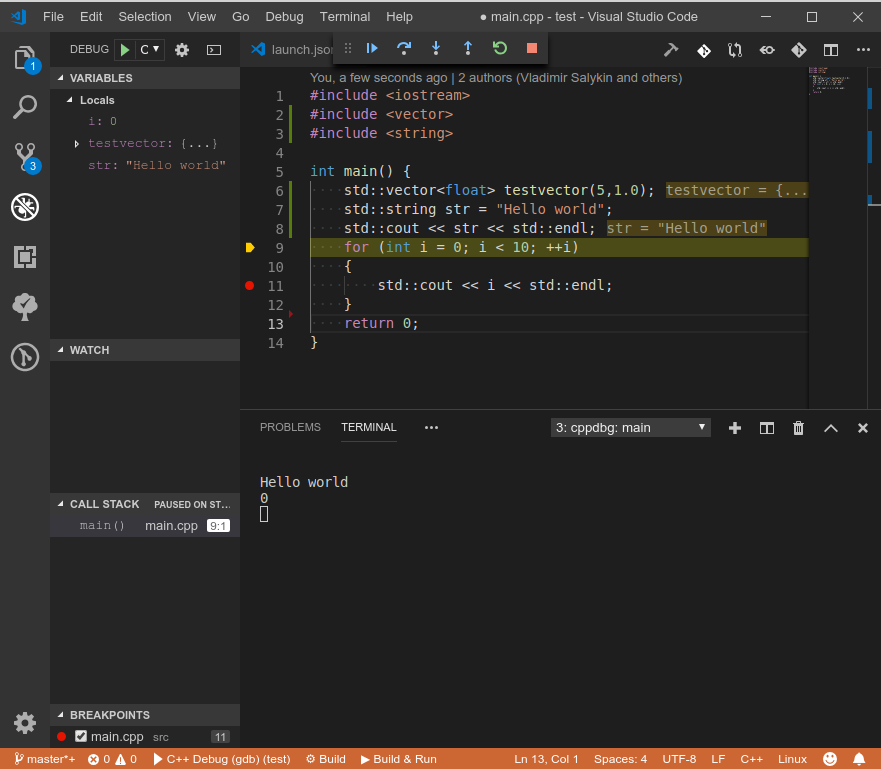881x769 pixels.
Task: Click Build & Run in the status bar
Action: pyautogui.click(x=398, y=759)
